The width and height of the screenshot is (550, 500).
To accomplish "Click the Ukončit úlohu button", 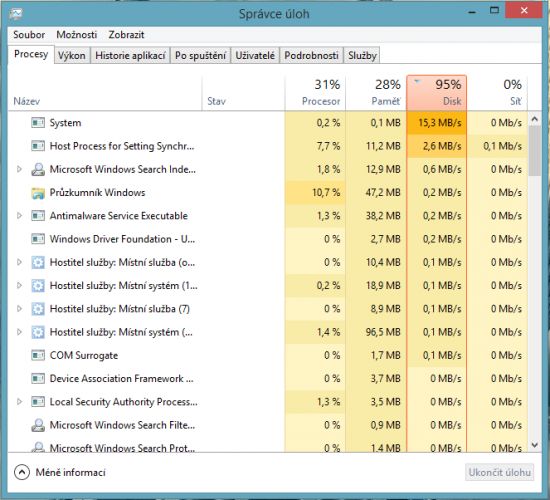I will [499, 472].
